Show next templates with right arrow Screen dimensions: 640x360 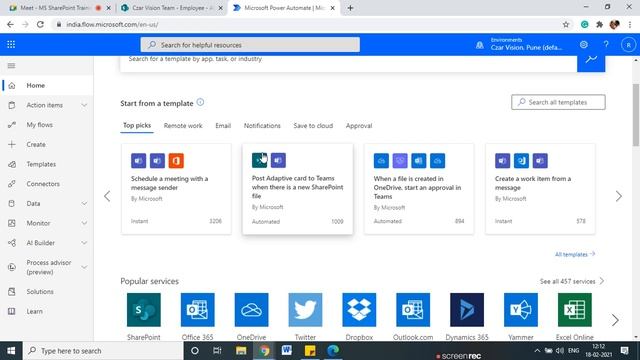point(619,196)
